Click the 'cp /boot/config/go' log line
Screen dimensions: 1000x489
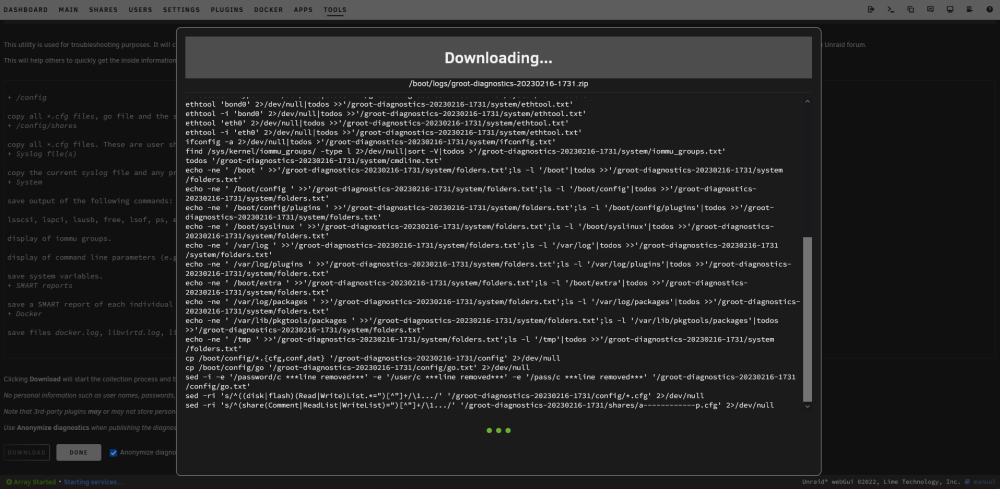(357, 368)
